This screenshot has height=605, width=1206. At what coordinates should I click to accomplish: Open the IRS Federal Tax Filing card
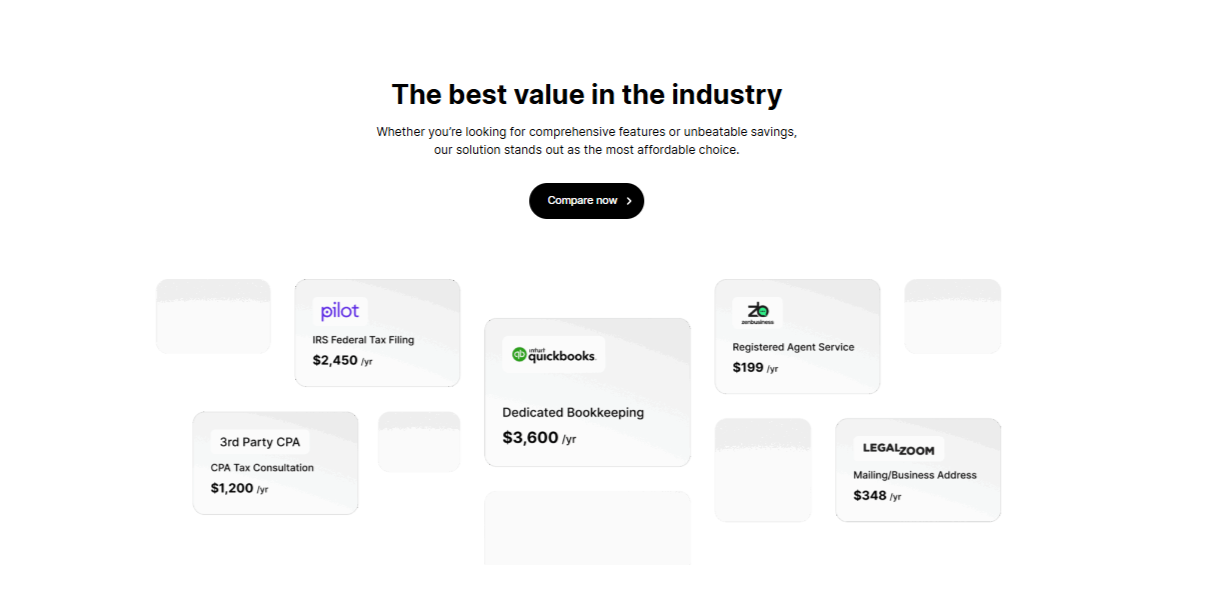coord(377,333)
